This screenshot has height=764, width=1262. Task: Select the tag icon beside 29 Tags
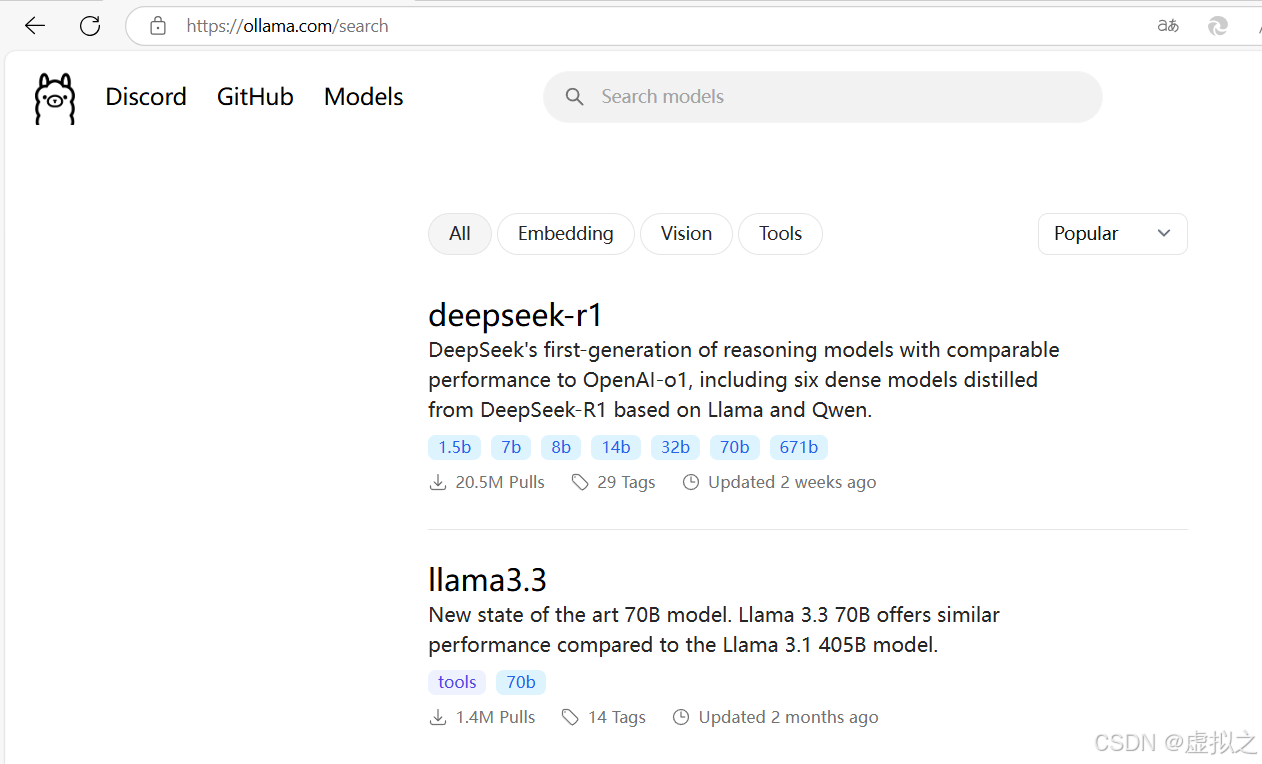[x=580, y=482]
